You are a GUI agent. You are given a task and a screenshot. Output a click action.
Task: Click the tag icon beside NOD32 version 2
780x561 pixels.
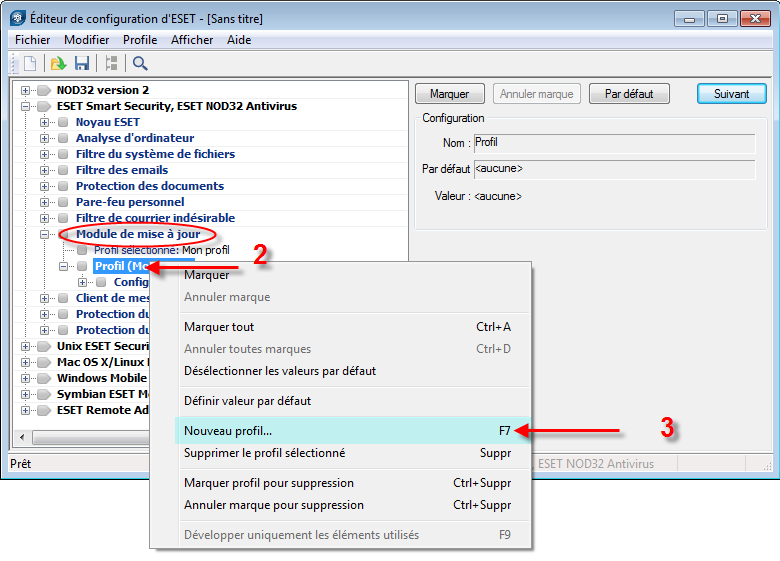click(x=43, y=90)
